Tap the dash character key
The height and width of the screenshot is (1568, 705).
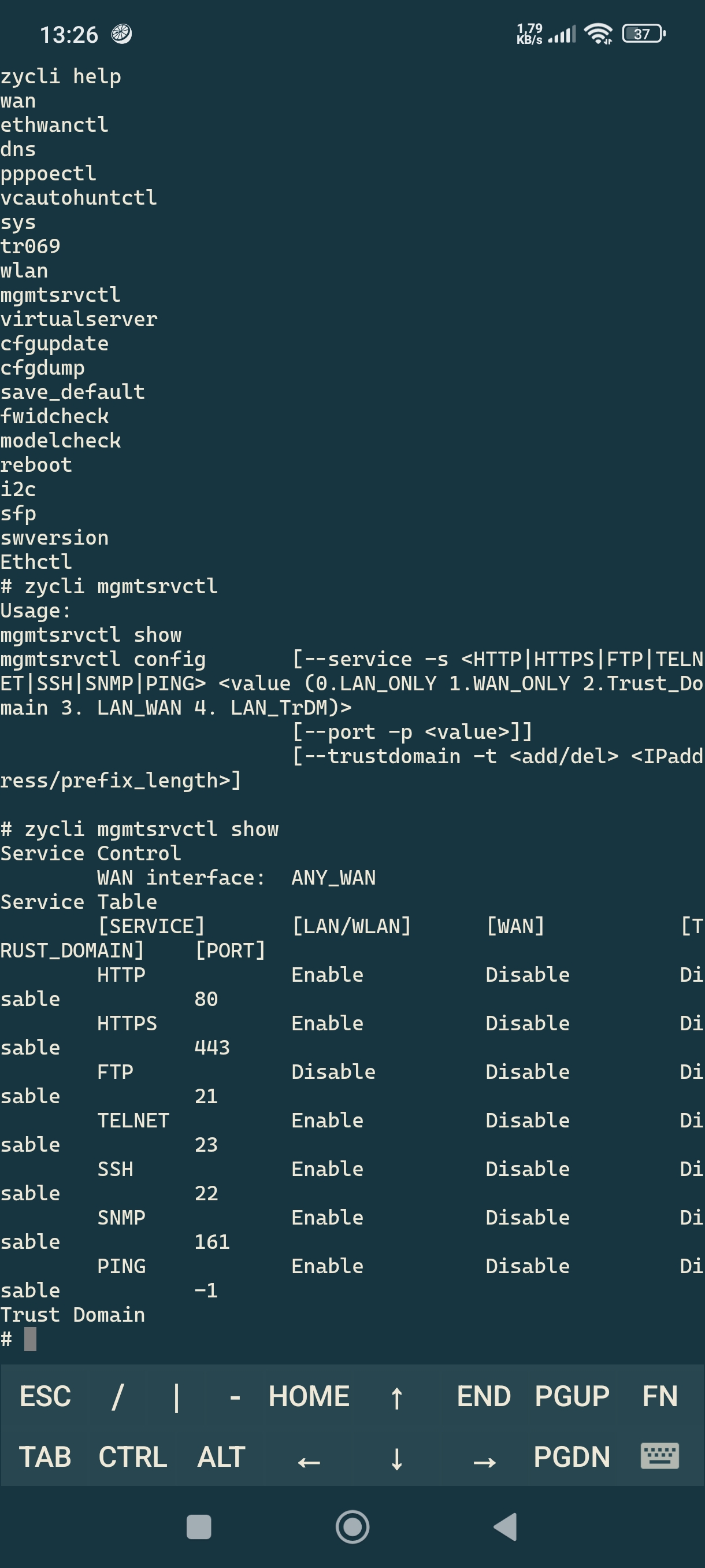(x=235, y=1396)
